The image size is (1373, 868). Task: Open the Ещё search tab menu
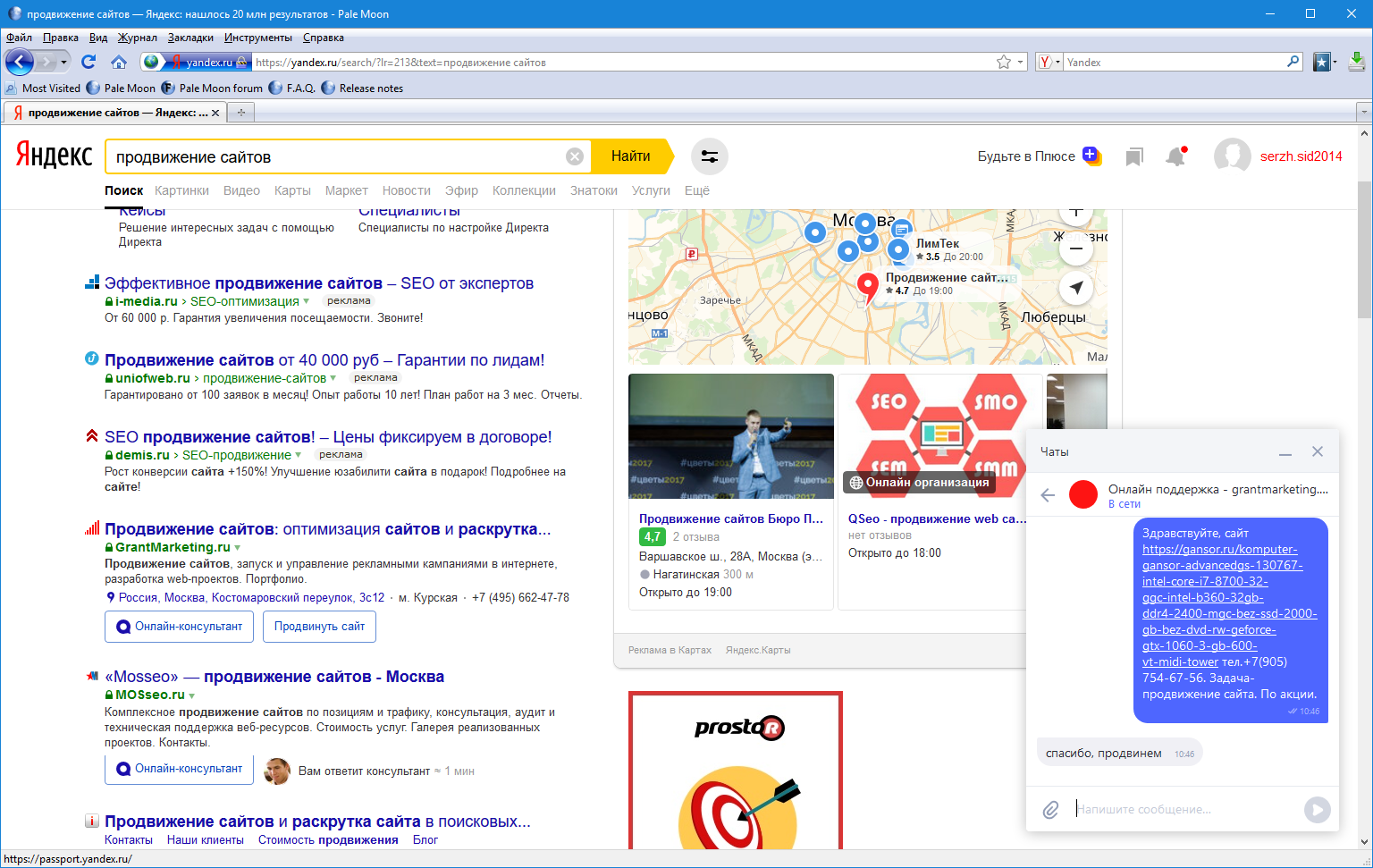pyautogui.click(x=697, y=190)
